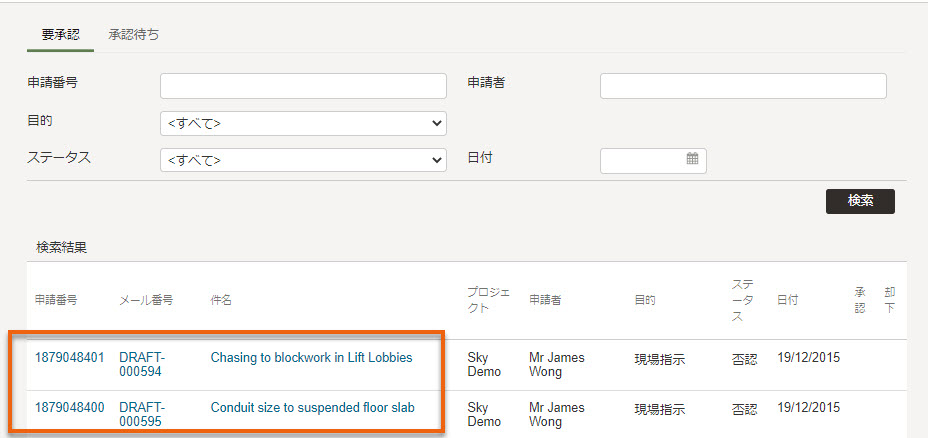Sort by メール番号 column header
This screenshot has height=438, width=928.
(x=146, y=300)
